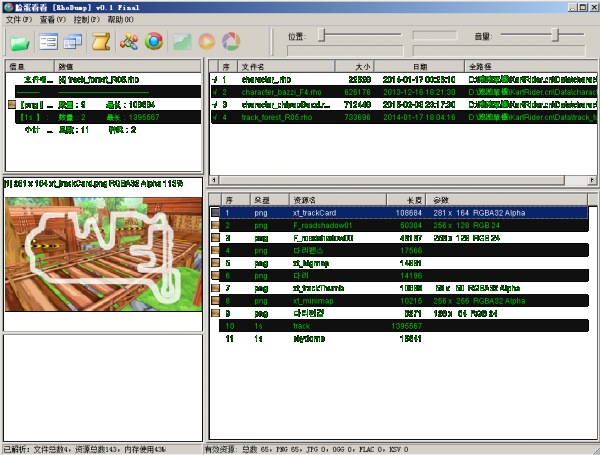Select resource row xt_bigmap
This screenshot has width=600, height=455.
click(x=403, y=263)
